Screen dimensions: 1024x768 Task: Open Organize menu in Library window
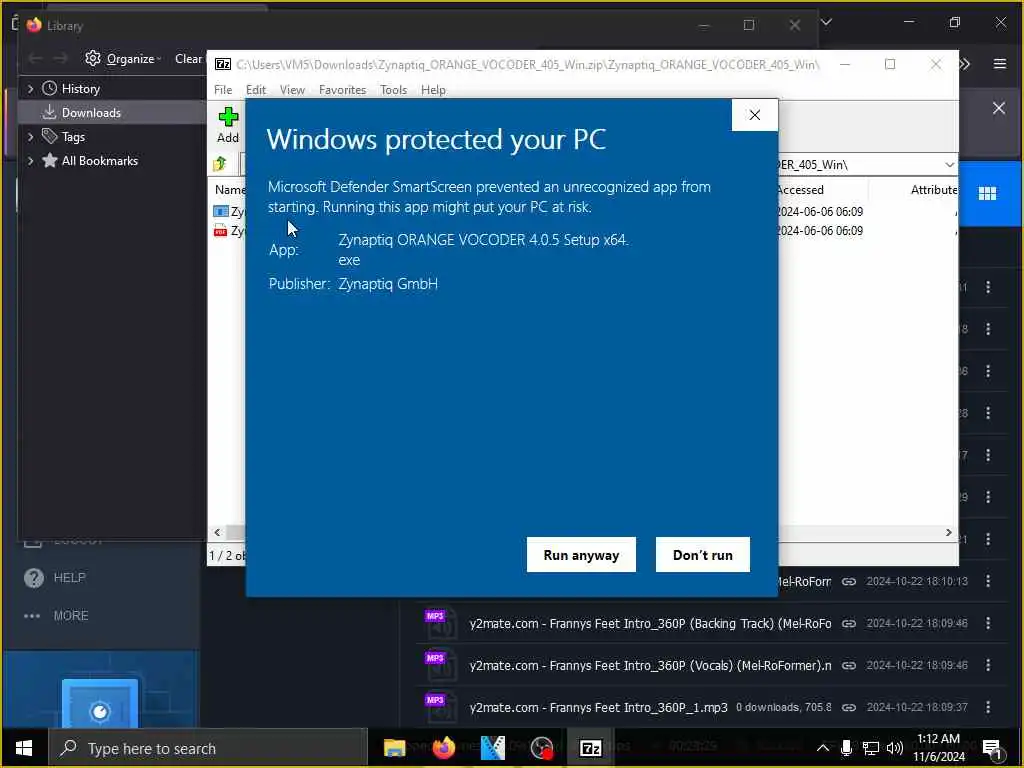(123, 58)
